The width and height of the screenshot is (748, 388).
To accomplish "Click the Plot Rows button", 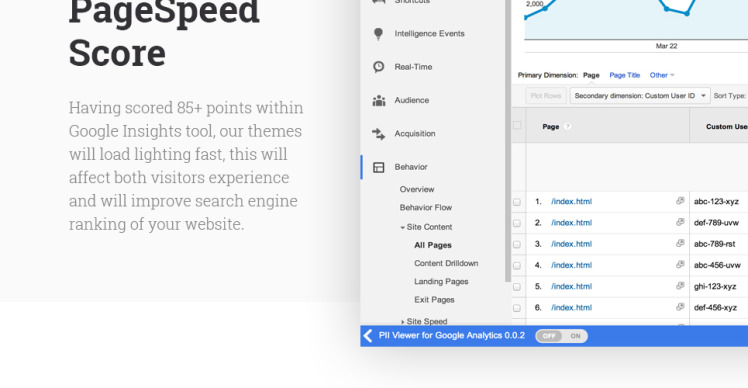I will tap(546, 96).
